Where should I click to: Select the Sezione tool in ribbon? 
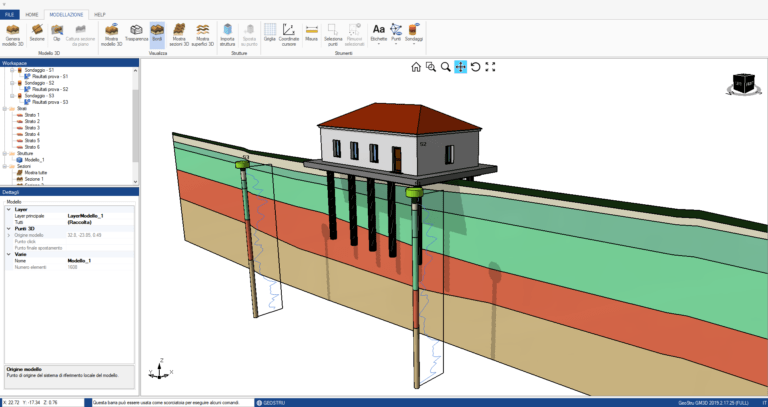37,30
